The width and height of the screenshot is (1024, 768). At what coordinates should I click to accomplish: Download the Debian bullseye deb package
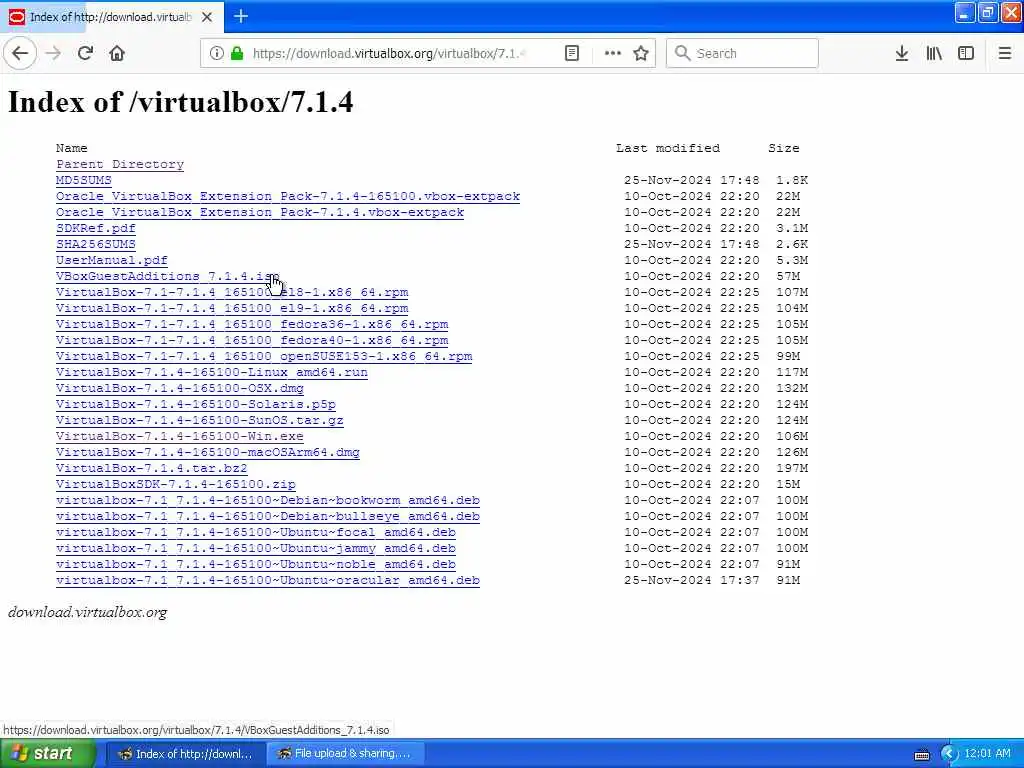point(268,517)
